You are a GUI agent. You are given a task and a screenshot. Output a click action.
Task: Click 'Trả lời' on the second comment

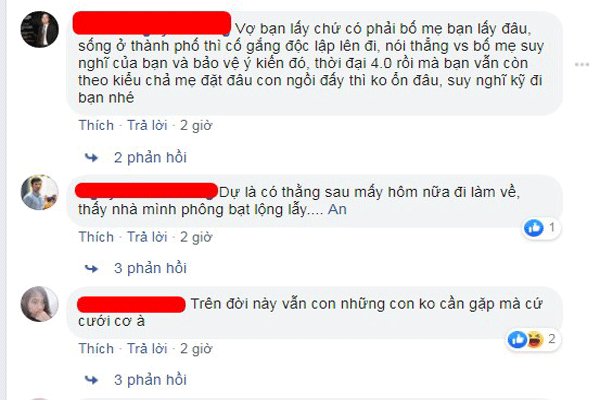(x=147, y=237)
